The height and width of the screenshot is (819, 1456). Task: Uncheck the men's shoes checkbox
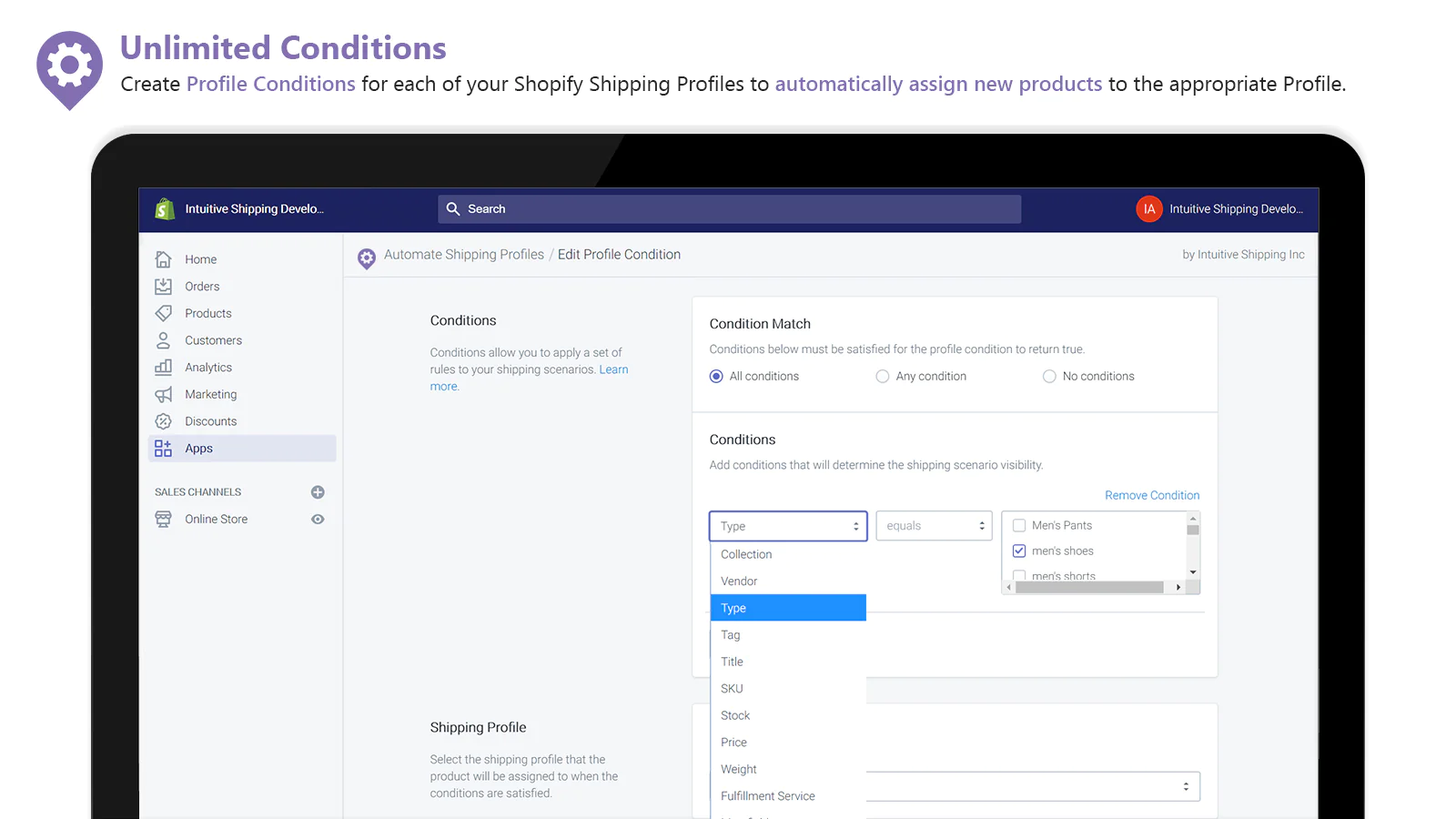(1019, 551)
